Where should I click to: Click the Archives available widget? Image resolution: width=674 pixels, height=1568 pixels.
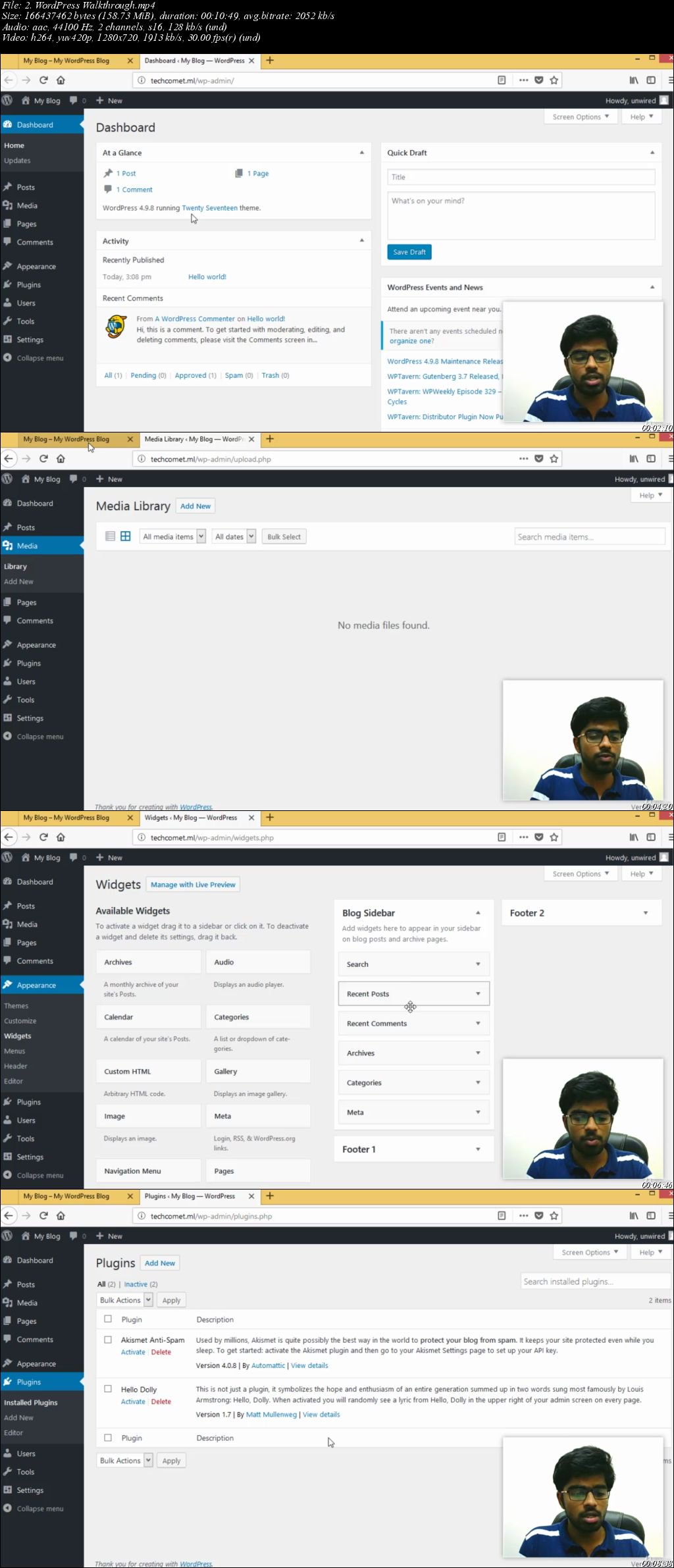tap(148, 962)
